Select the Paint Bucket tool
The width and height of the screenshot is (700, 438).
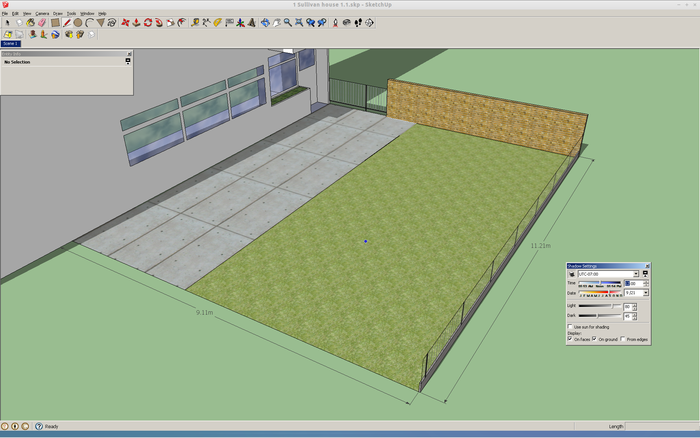[30, 22]
